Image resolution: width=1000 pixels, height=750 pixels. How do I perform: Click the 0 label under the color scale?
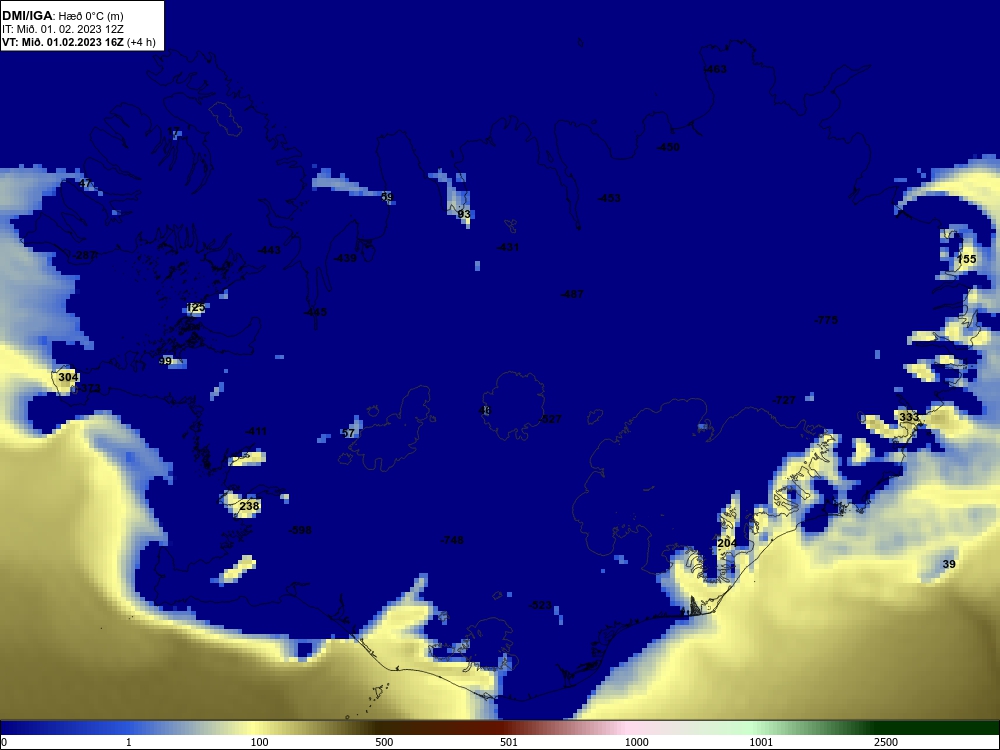[4, 742]
